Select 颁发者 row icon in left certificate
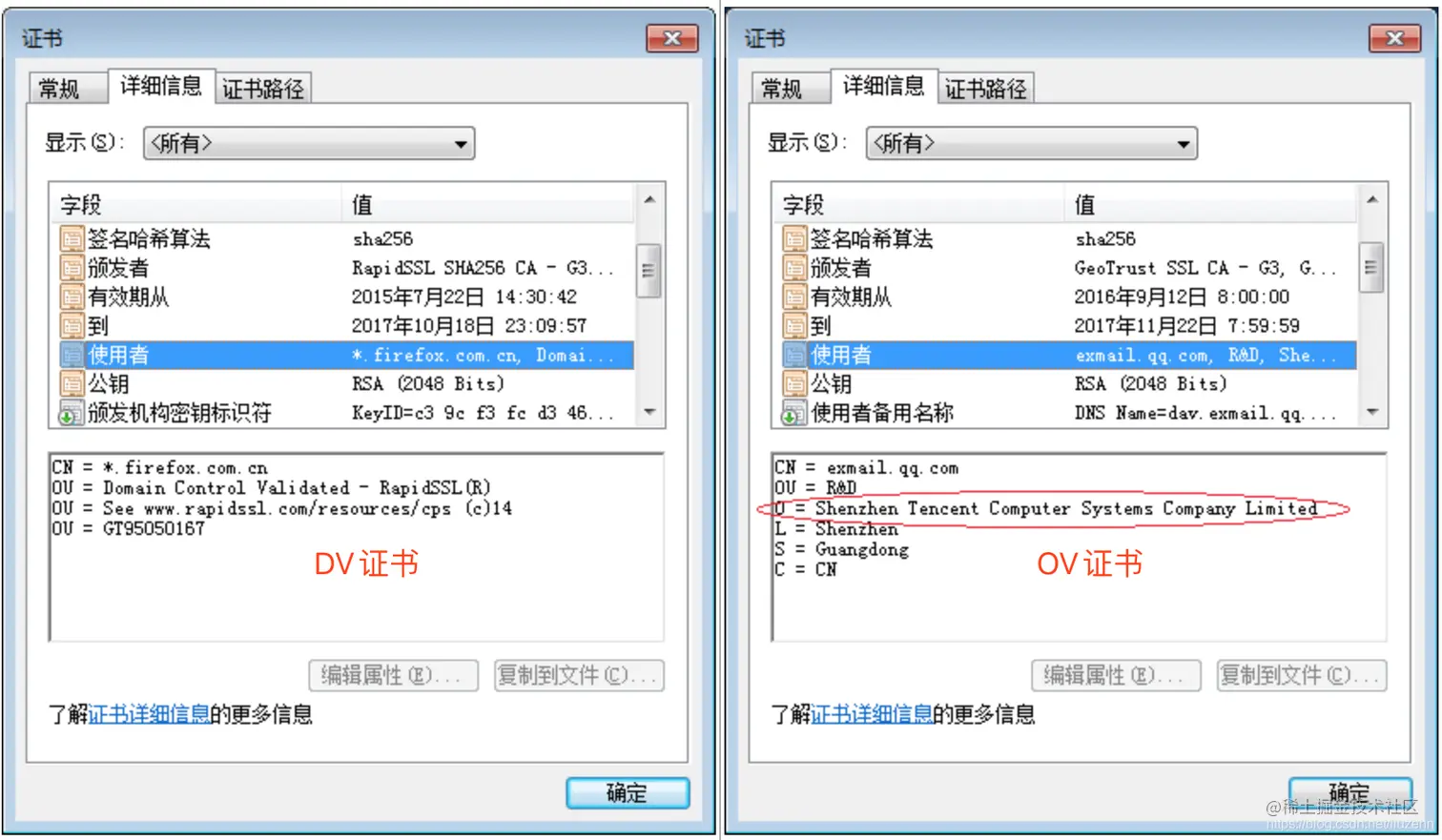 72,268
